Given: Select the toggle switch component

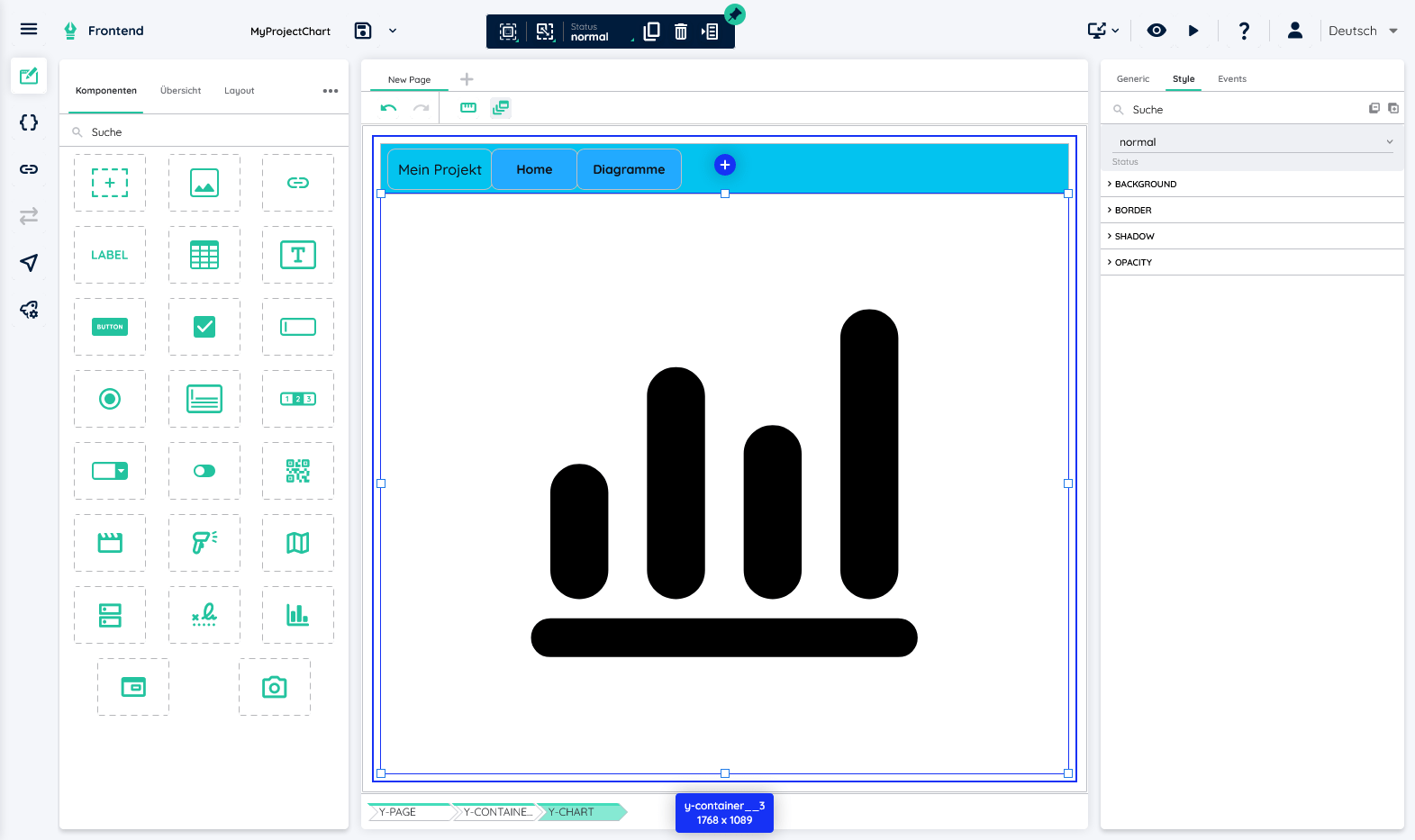Looking at the screenshot, I should (x=204, y=471).
